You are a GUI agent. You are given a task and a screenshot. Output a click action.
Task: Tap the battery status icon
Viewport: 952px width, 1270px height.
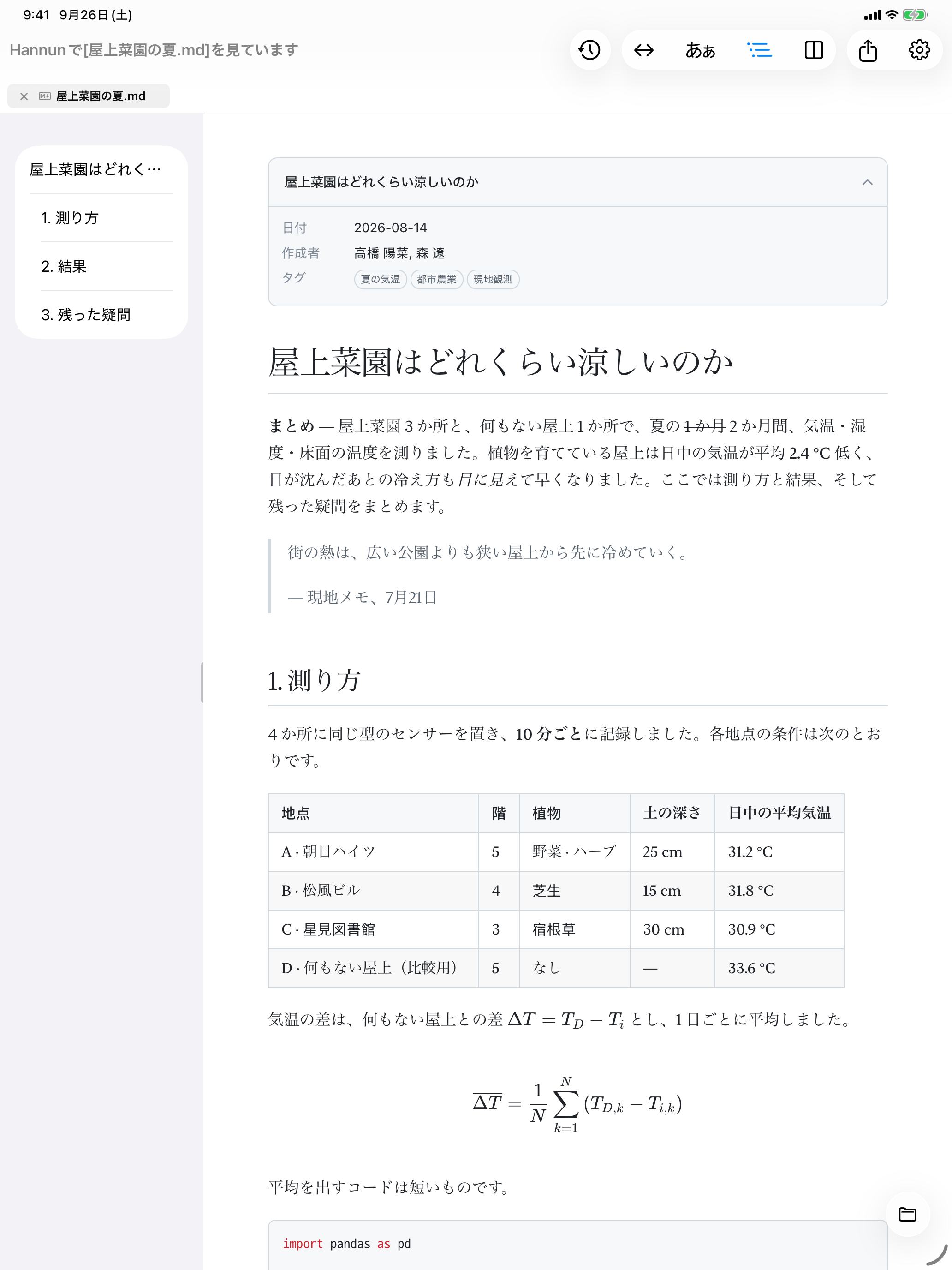[x=915, y=15]
